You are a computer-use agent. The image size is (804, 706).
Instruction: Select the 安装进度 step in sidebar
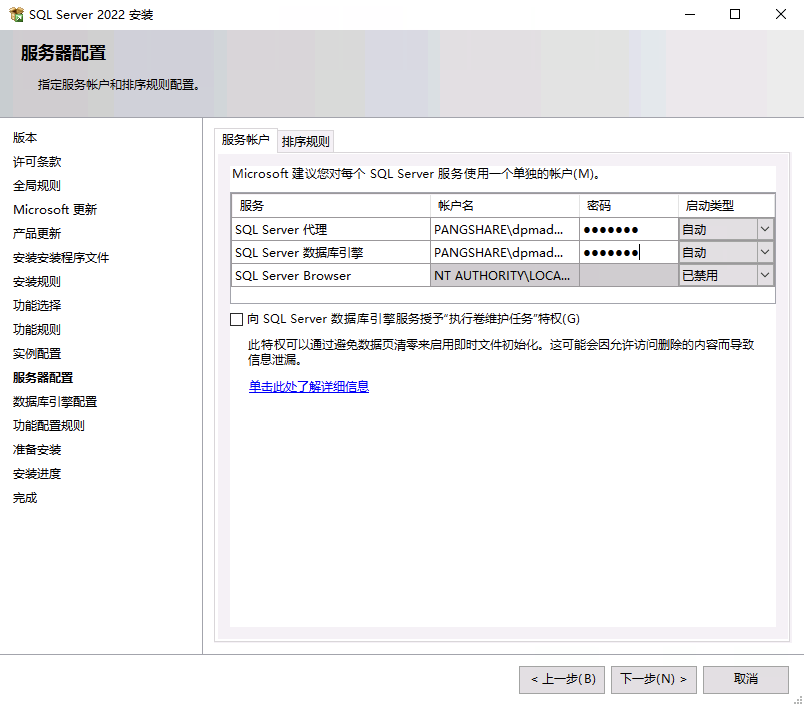[x=37, y=473]
